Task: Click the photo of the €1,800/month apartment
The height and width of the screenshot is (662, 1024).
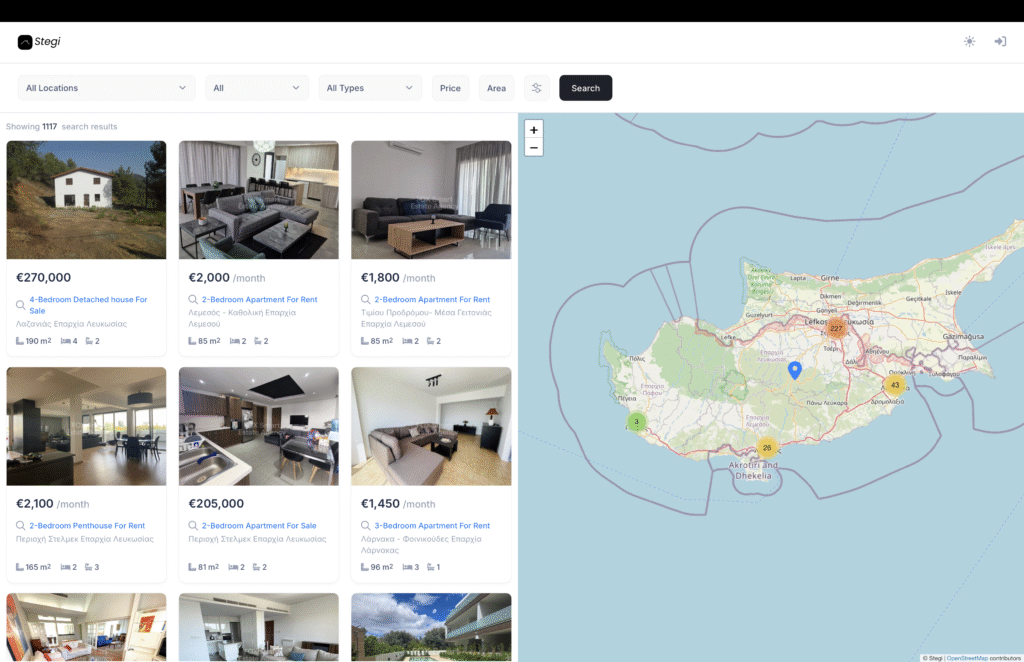Action: pos(431,200)
